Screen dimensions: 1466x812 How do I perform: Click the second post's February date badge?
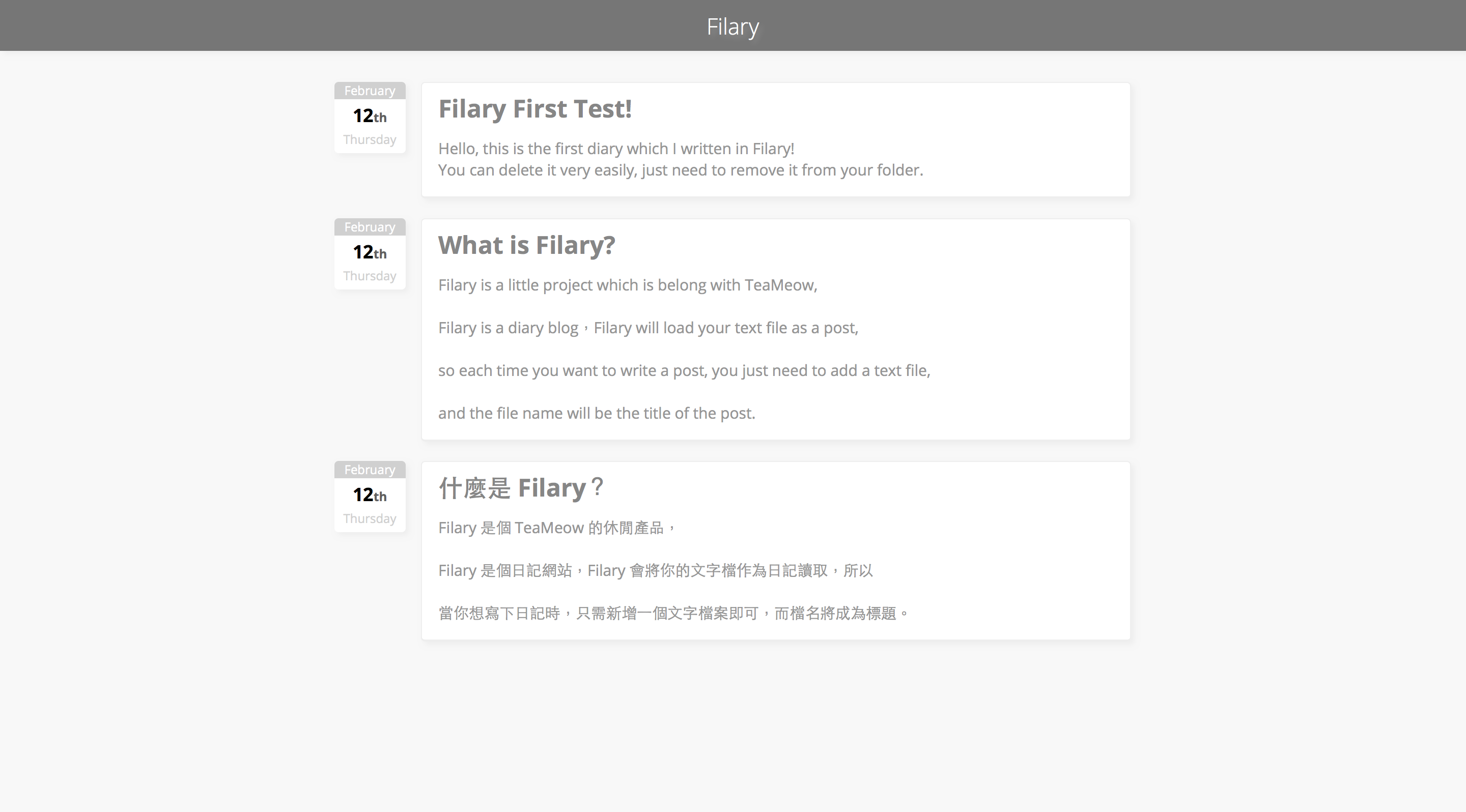370,227
